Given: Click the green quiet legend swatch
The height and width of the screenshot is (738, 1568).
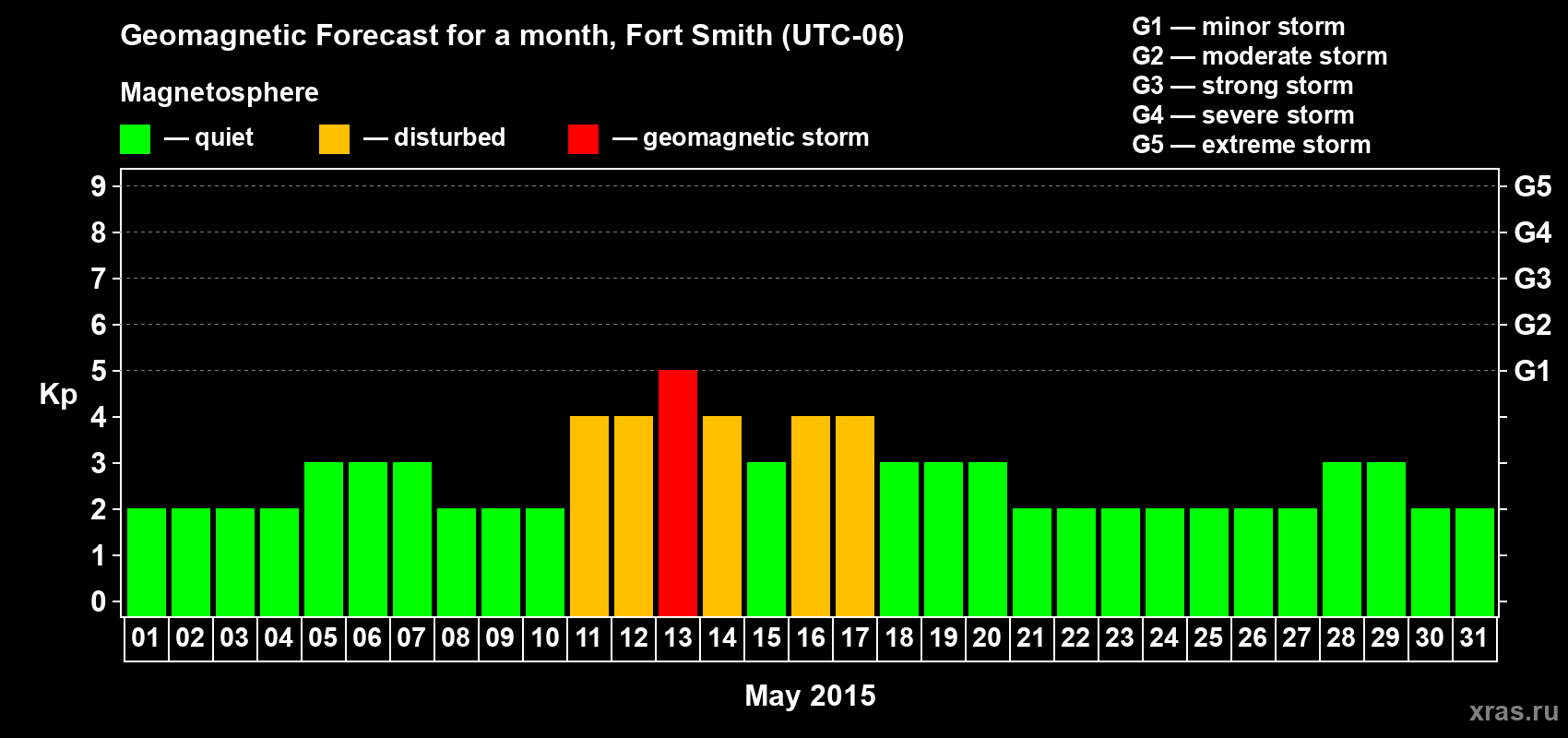Looking at the screenshot, I should click(135, 139).
